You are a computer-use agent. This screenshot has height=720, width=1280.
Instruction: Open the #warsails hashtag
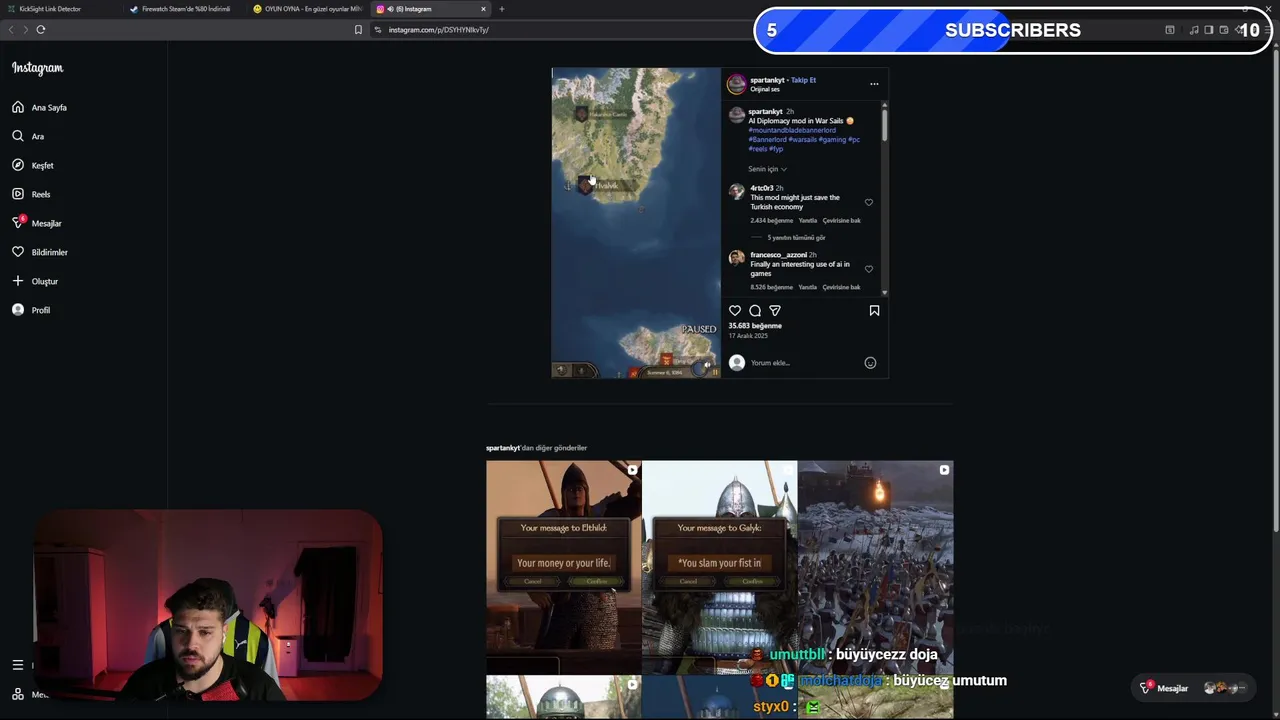pos(802,140)
